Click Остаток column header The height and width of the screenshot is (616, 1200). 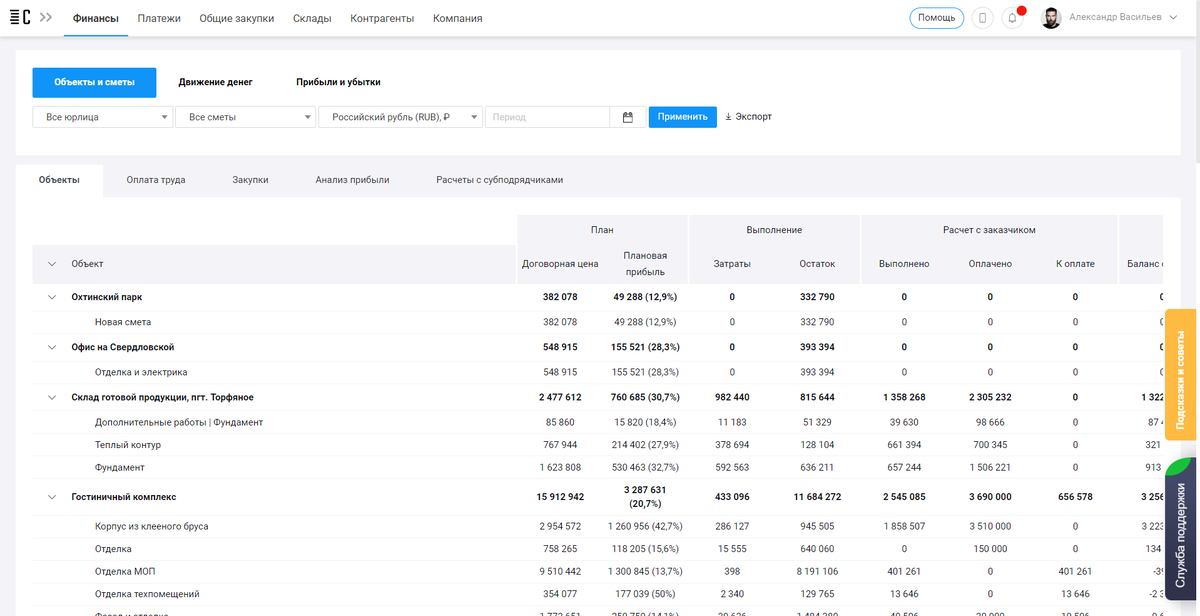[x=817, y=264]
